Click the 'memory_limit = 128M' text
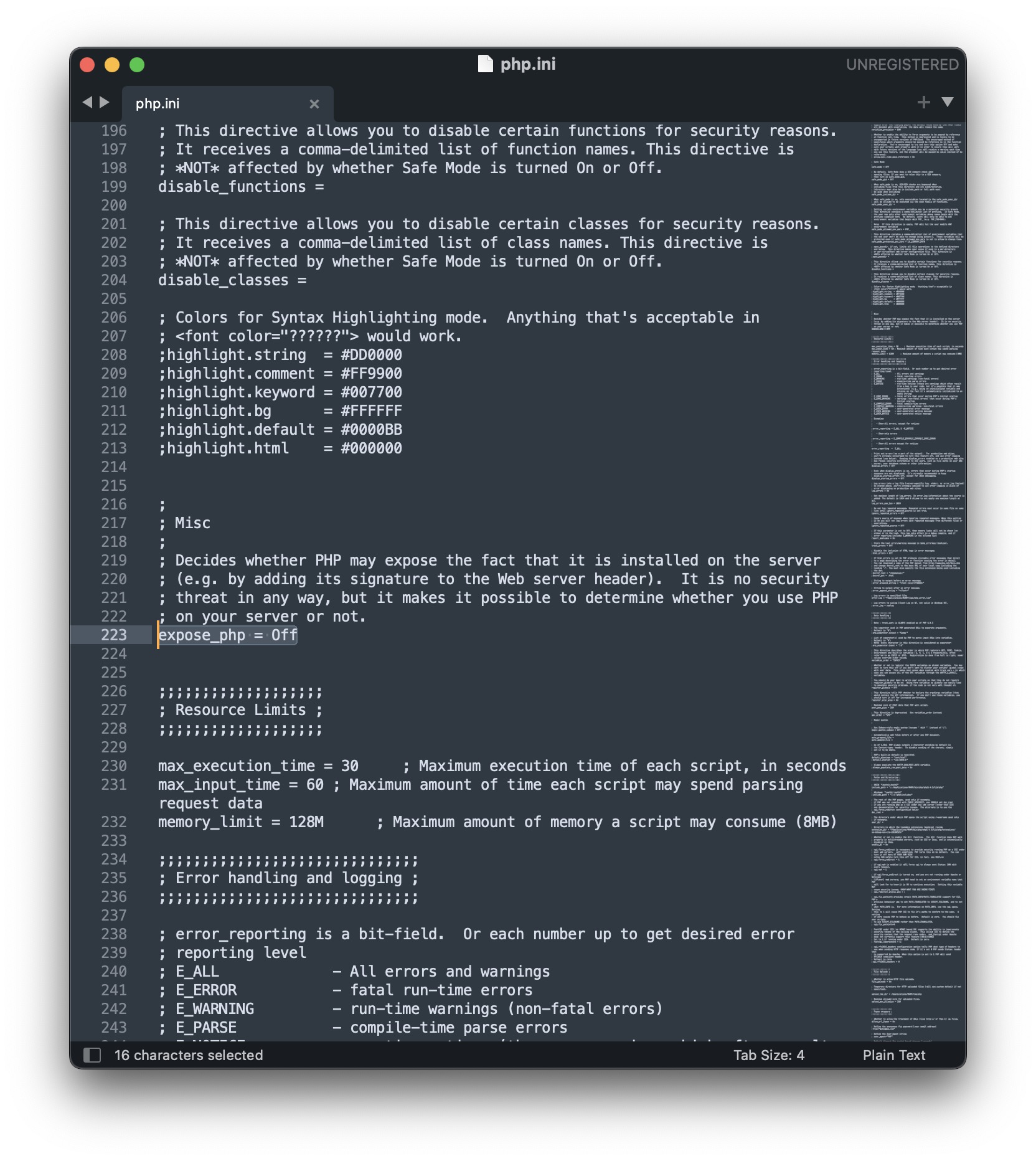This screenshot has width=1036, height=1161. [241, 822]
